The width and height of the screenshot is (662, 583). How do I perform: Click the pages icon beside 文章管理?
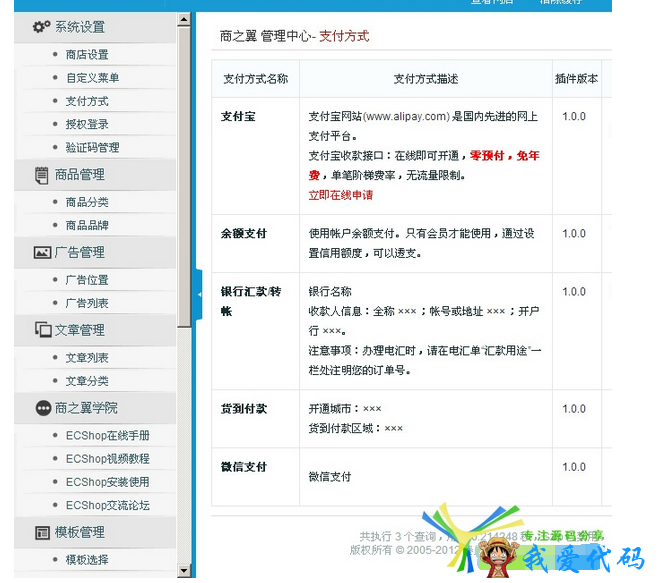click(x=43, y=330)
